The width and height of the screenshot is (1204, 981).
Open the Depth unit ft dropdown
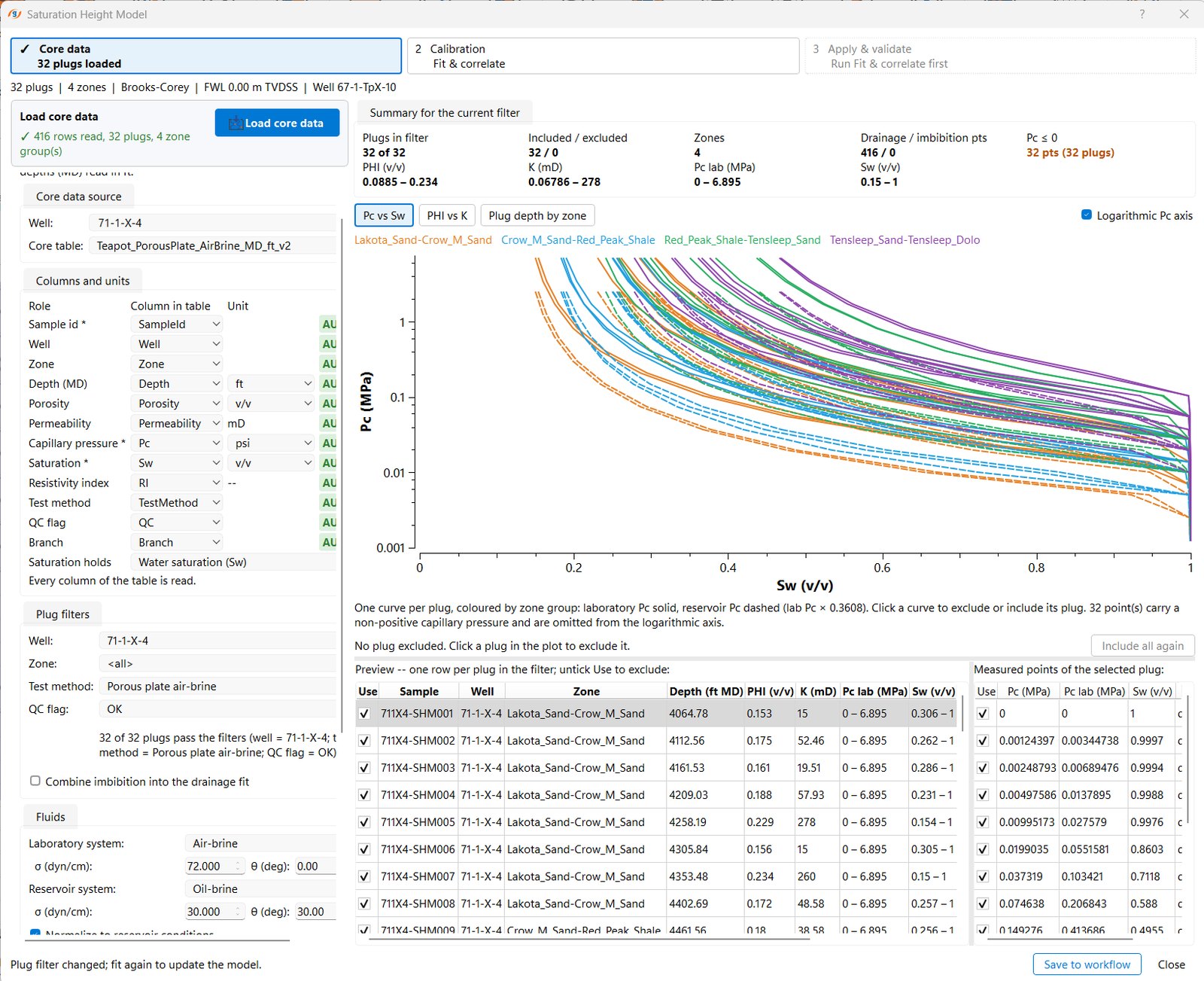[x=271, y=384]
